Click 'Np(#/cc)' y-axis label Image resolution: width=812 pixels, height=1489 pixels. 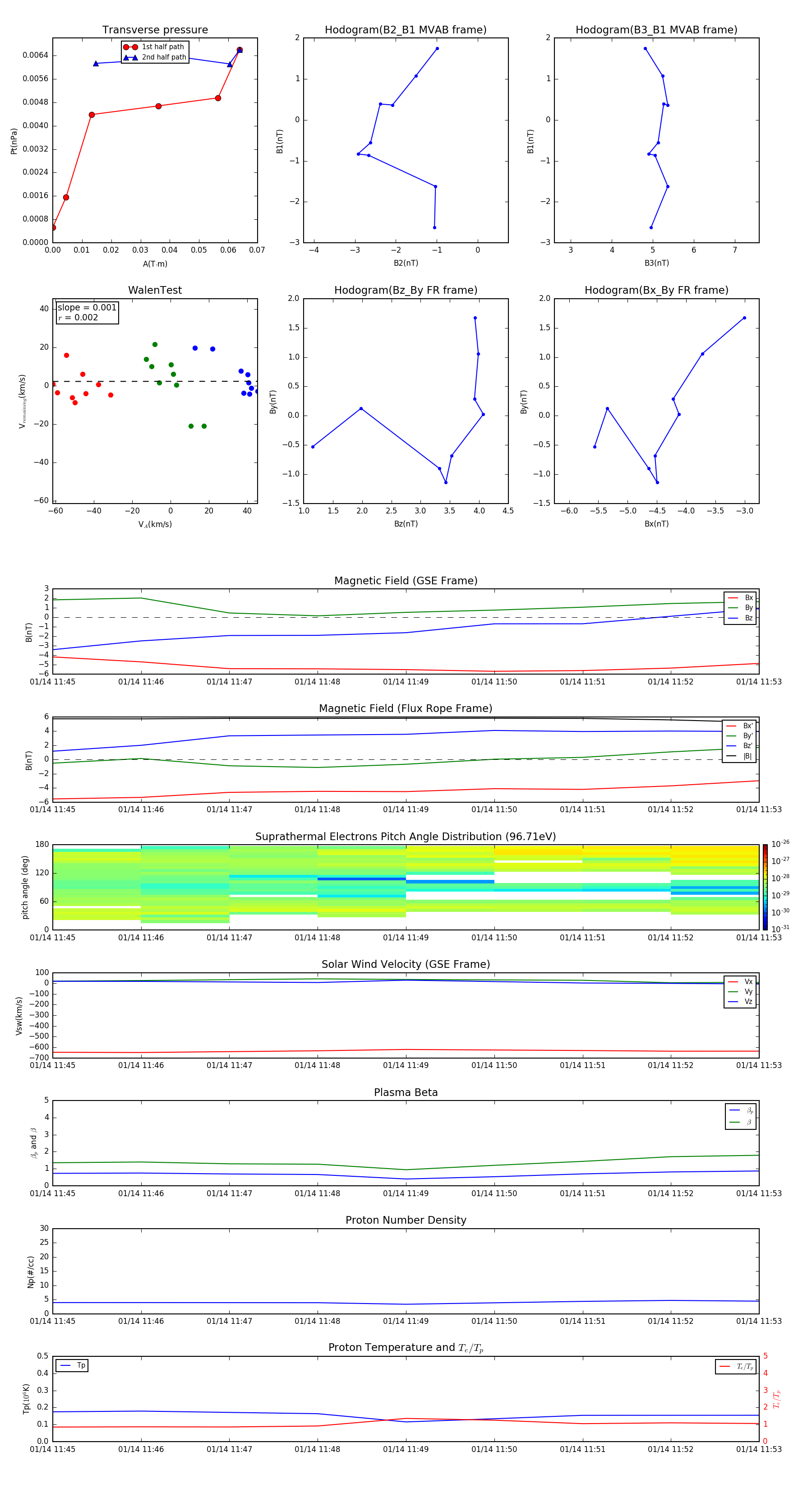coord(31,1272)
